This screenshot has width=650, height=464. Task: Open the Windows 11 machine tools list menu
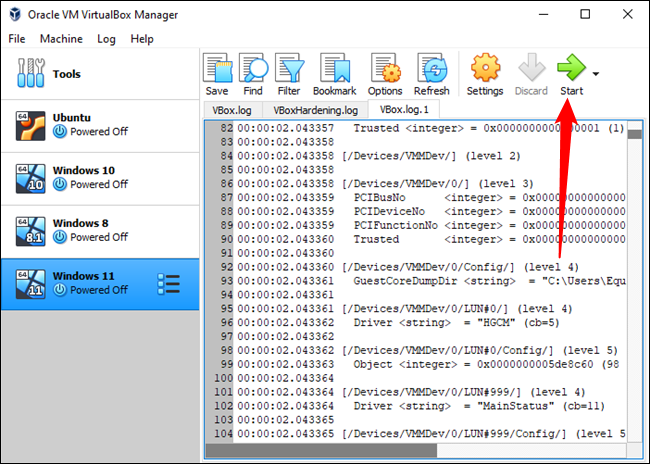tap(168, 284)
